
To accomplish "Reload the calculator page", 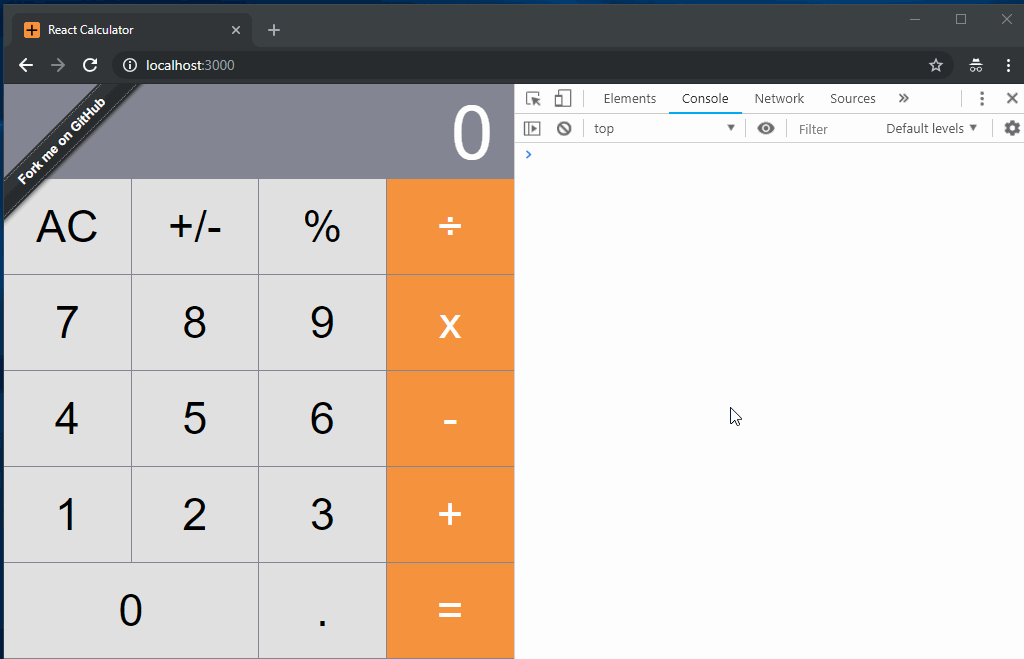I will pyautogui.click(x=90, y=65).
